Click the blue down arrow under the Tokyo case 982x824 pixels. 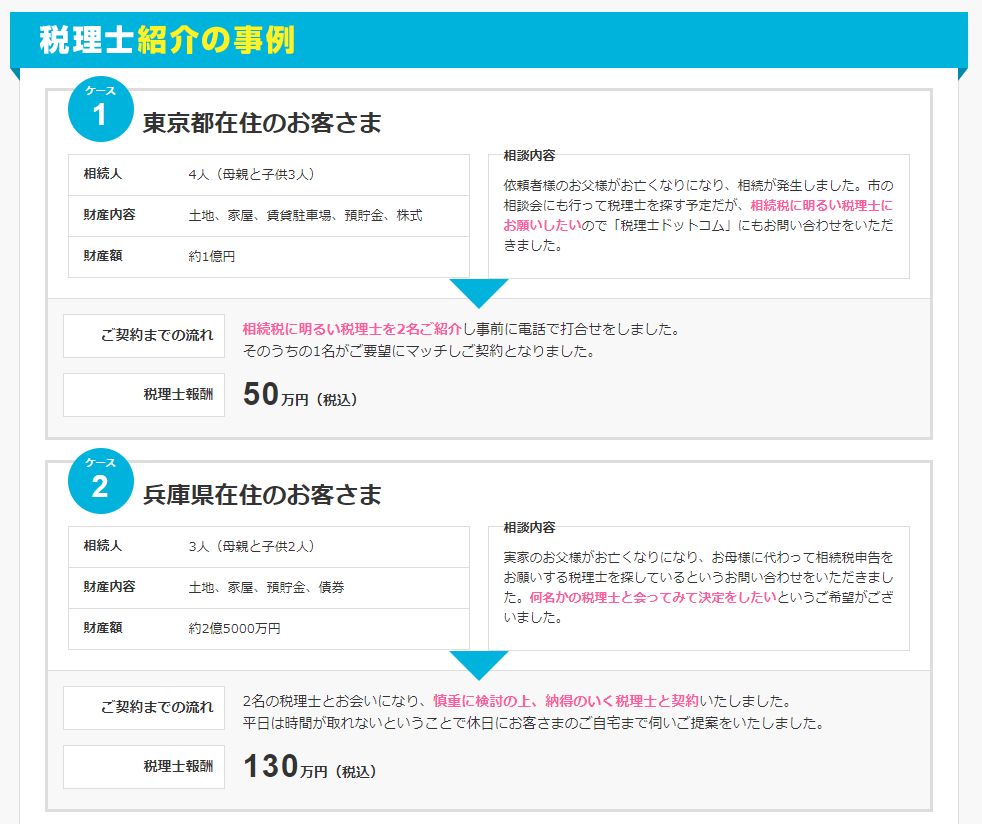[x=479, y=292]
